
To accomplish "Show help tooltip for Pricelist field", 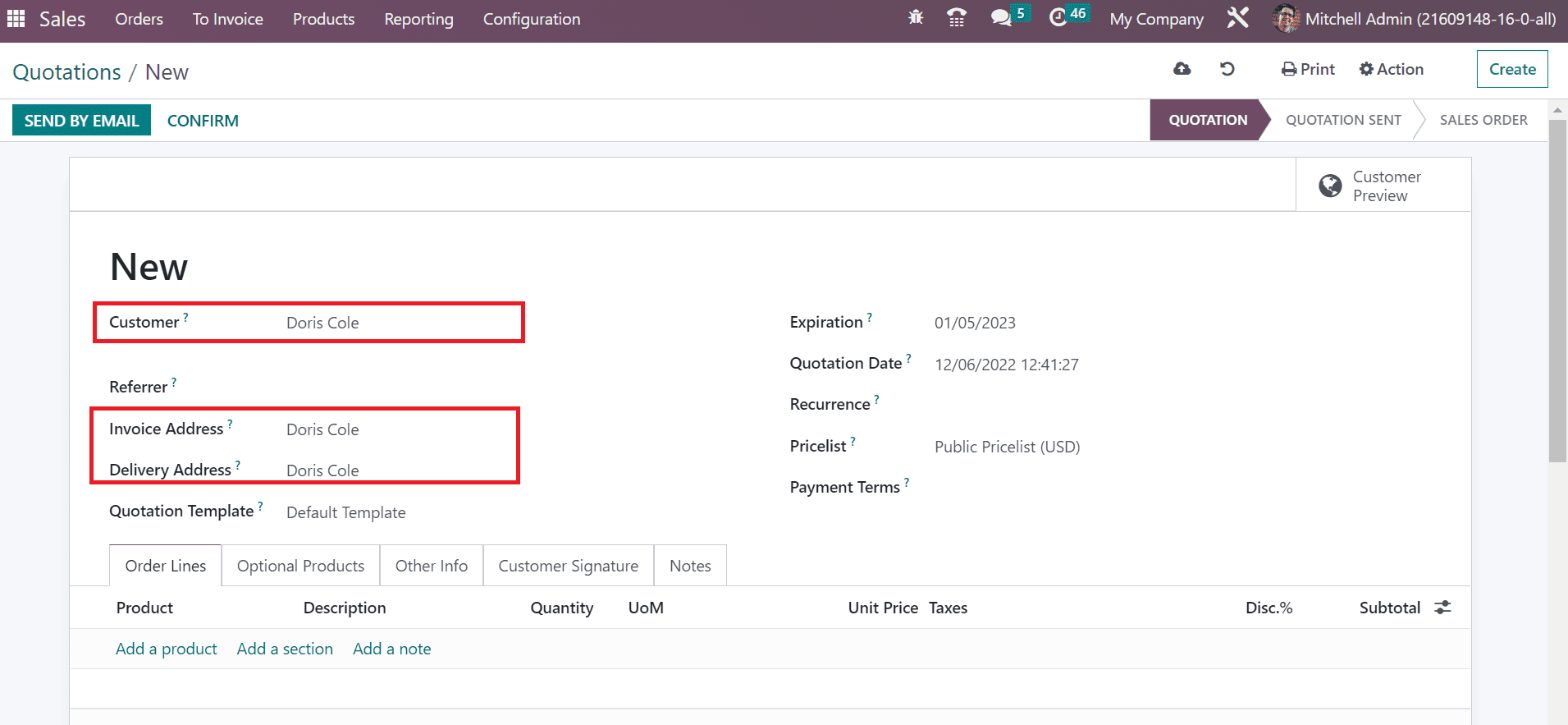I will click(x=853, y=441).
